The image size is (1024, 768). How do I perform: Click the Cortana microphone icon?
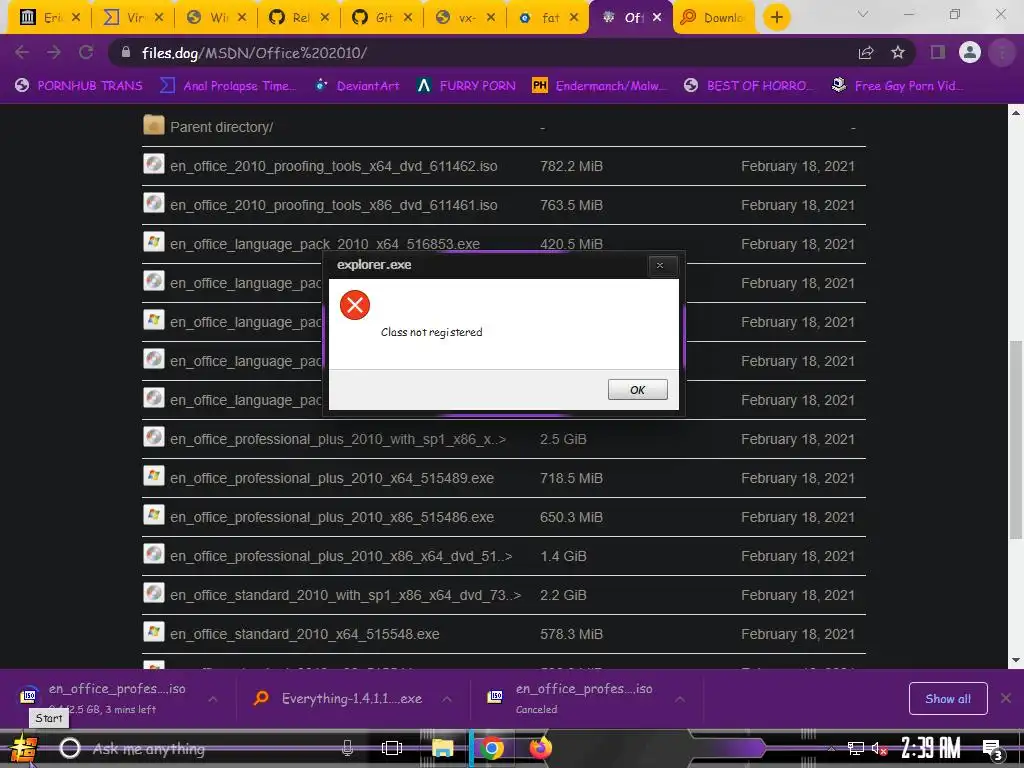coord(347,748)
